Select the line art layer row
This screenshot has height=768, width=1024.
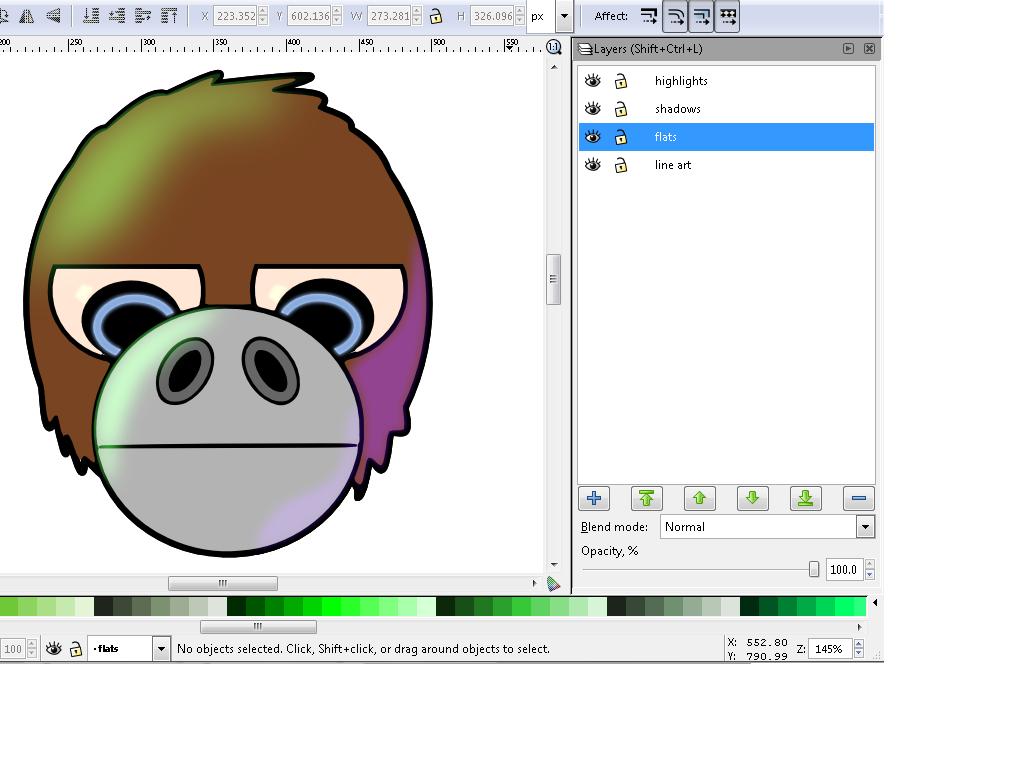[673, 165]
